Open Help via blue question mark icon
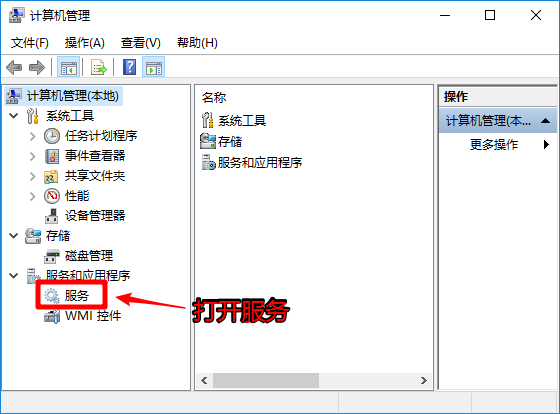Viewport: 560px width, 414px height. coord(129,67)
